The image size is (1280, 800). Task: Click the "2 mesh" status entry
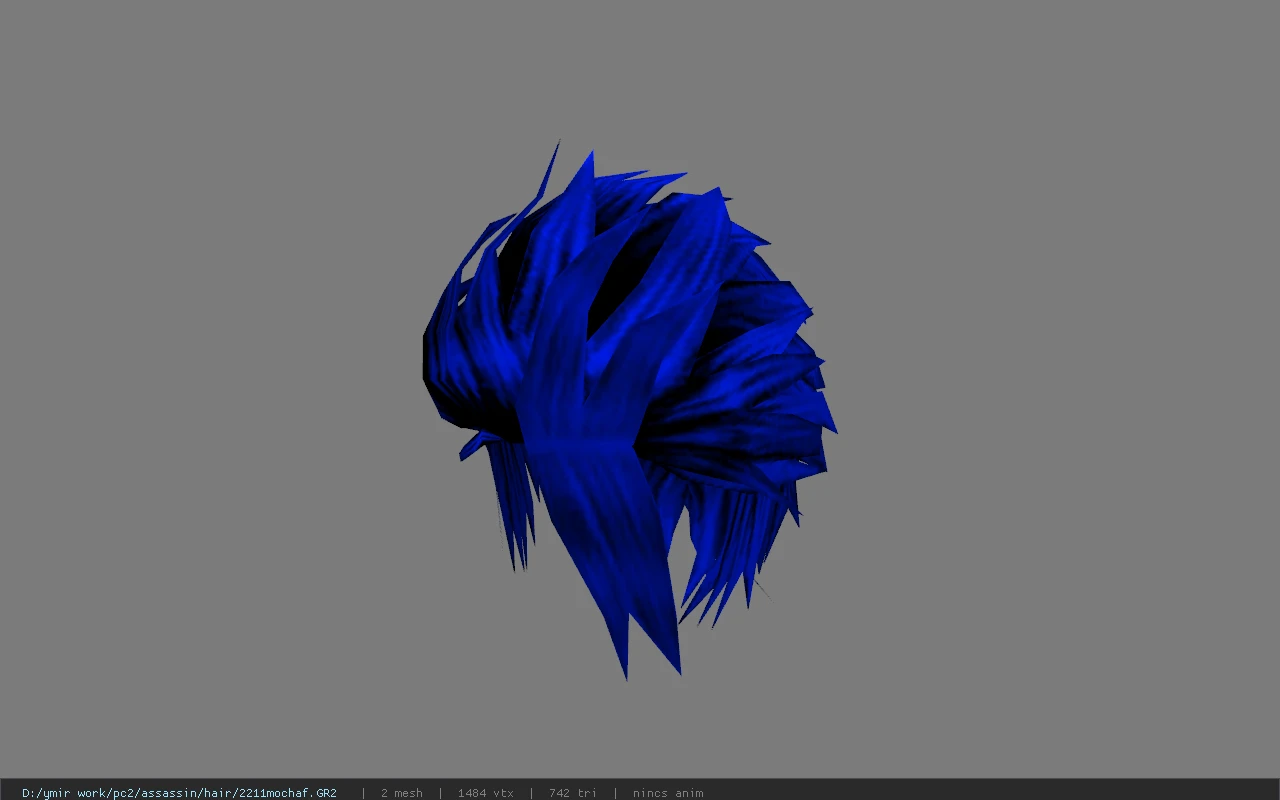[x=401, y=793]
